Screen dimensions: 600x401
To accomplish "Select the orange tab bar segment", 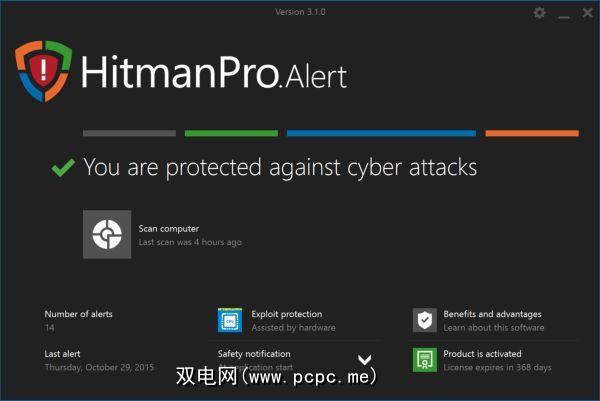I will click(531, 133).
